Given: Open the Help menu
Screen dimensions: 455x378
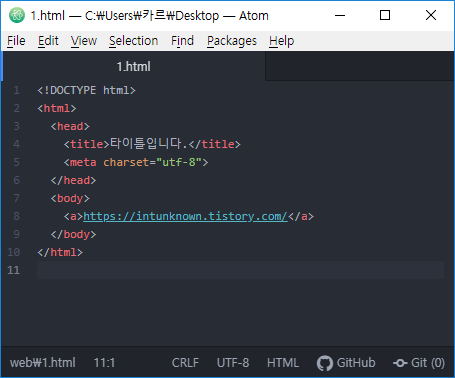Looking at the screenshot, I should pos(281,41).
